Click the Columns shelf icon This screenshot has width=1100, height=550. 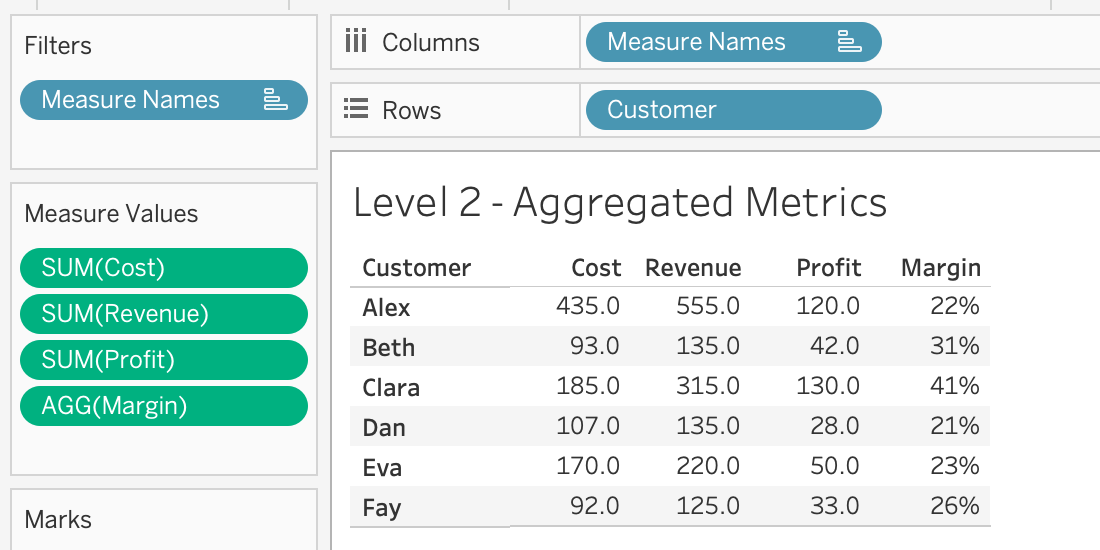tap(355, 42)
